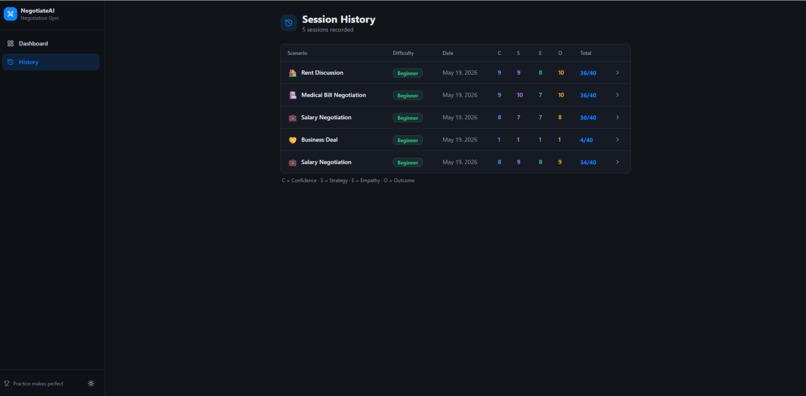
Task: Click the house icon for Rent Discussion
Action: [x=292, y=73]
